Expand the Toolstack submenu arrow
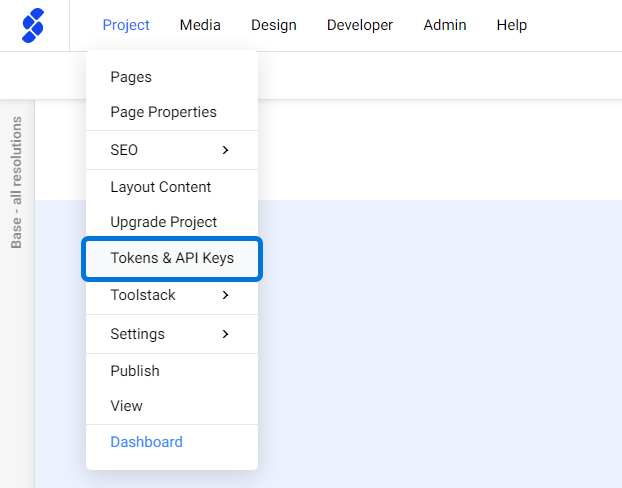This screenshot has width=622, height=488. (x=225, y=295)
